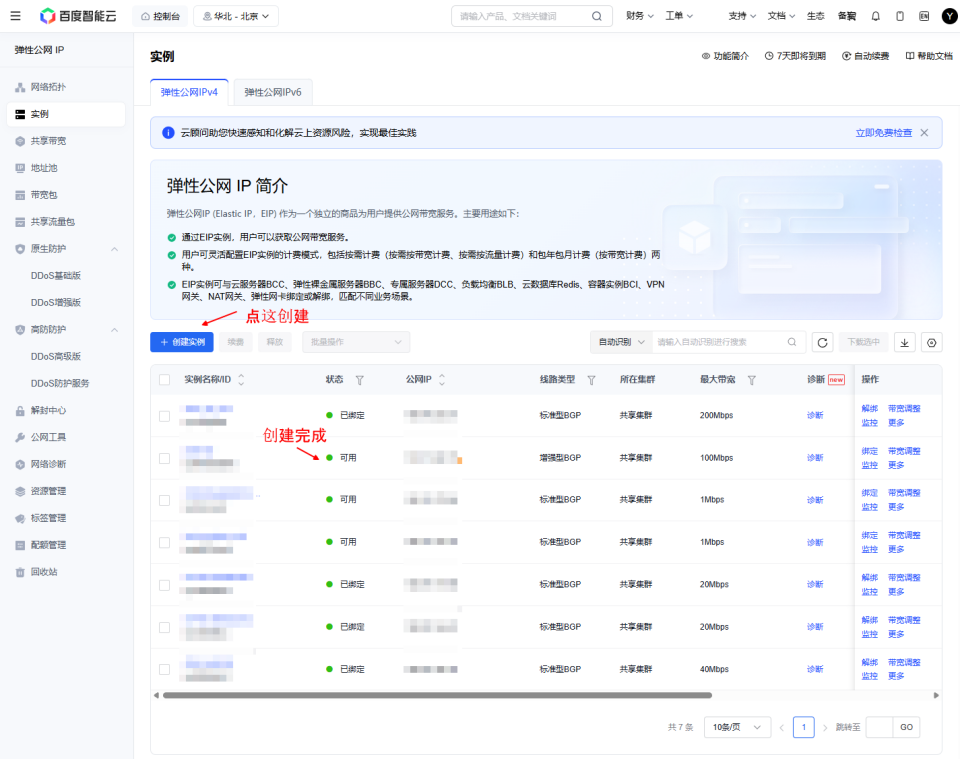Open the 工单 dropdown menu
The width and height of the screenshot is (960, 759).
pyautogui.click(x=679, y=16)
